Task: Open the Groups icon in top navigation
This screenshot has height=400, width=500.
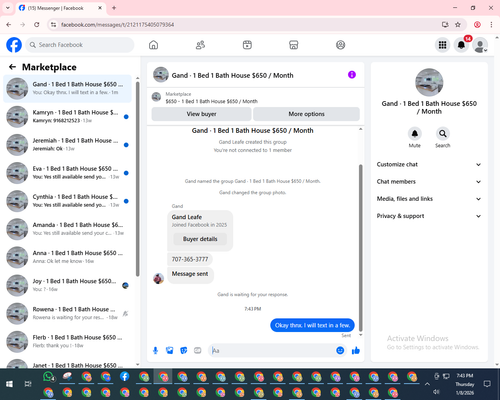Action: pyautogui.click(x=340, y=45)
